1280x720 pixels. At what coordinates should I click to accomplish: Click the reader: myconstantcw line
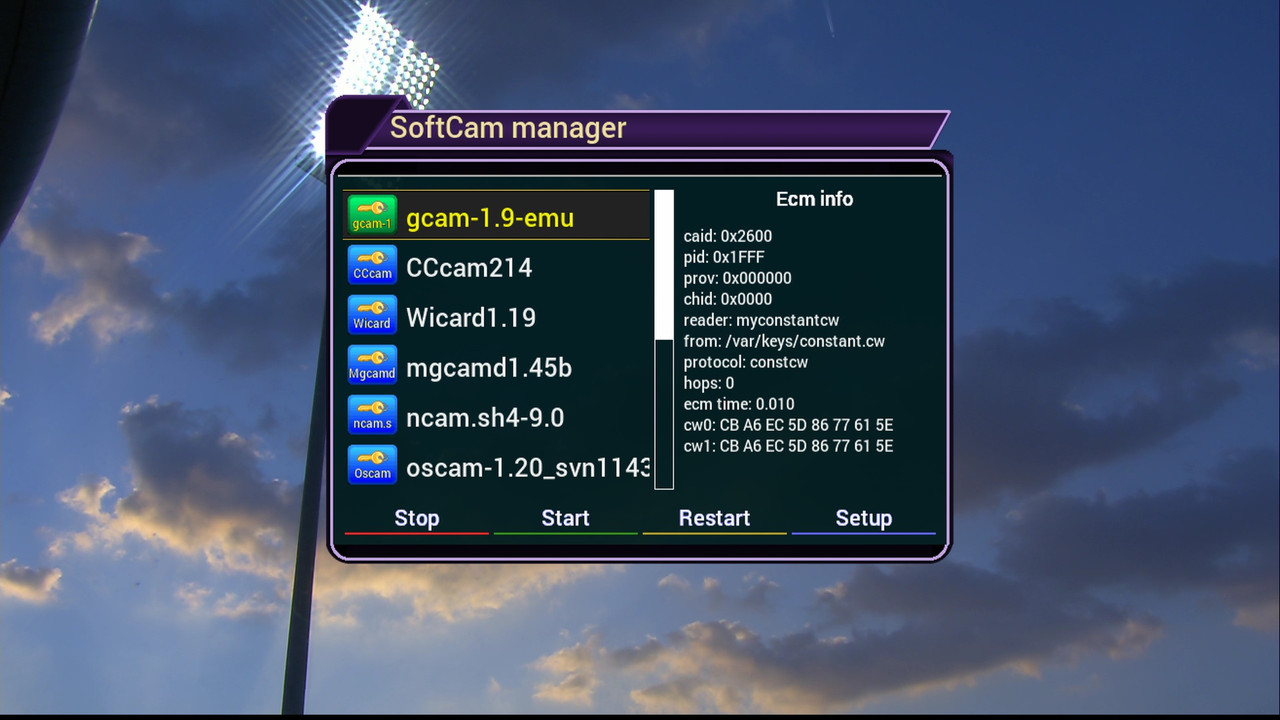(761, 320)
